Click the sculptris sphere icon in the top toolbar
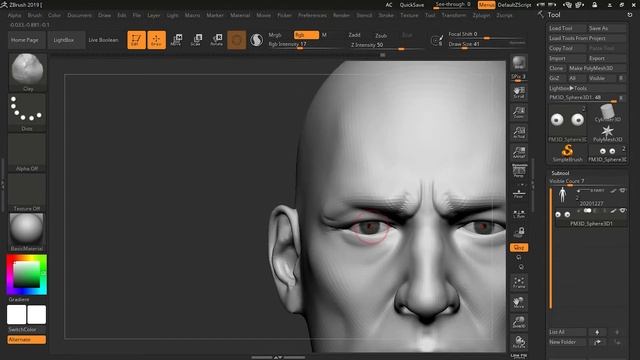640x360 pixels. pyautogui.click(x=256, y=40)
